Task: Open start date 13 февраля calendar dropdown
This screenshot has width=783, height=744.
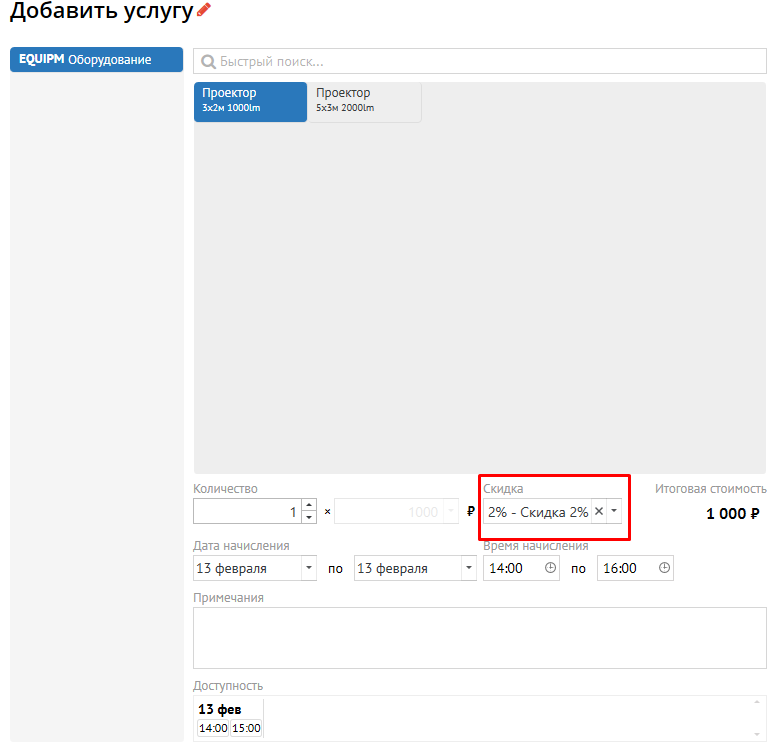Action: (x=309, y=568)
